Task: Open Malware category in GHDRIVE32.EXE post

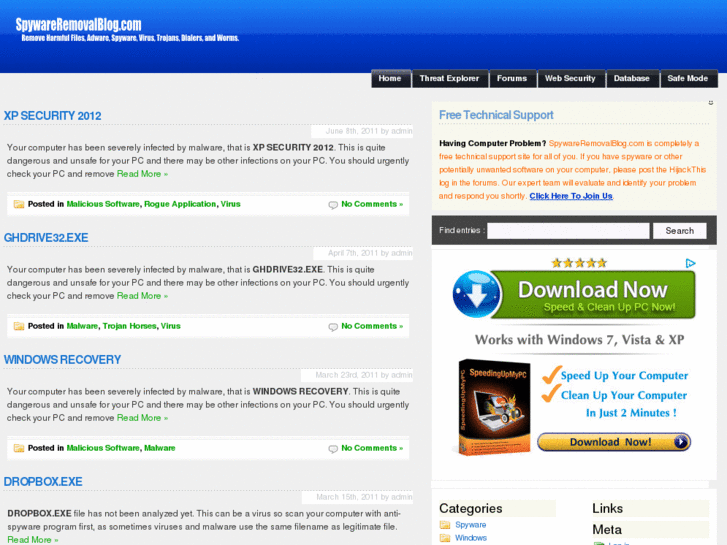Action: (82, 326)
